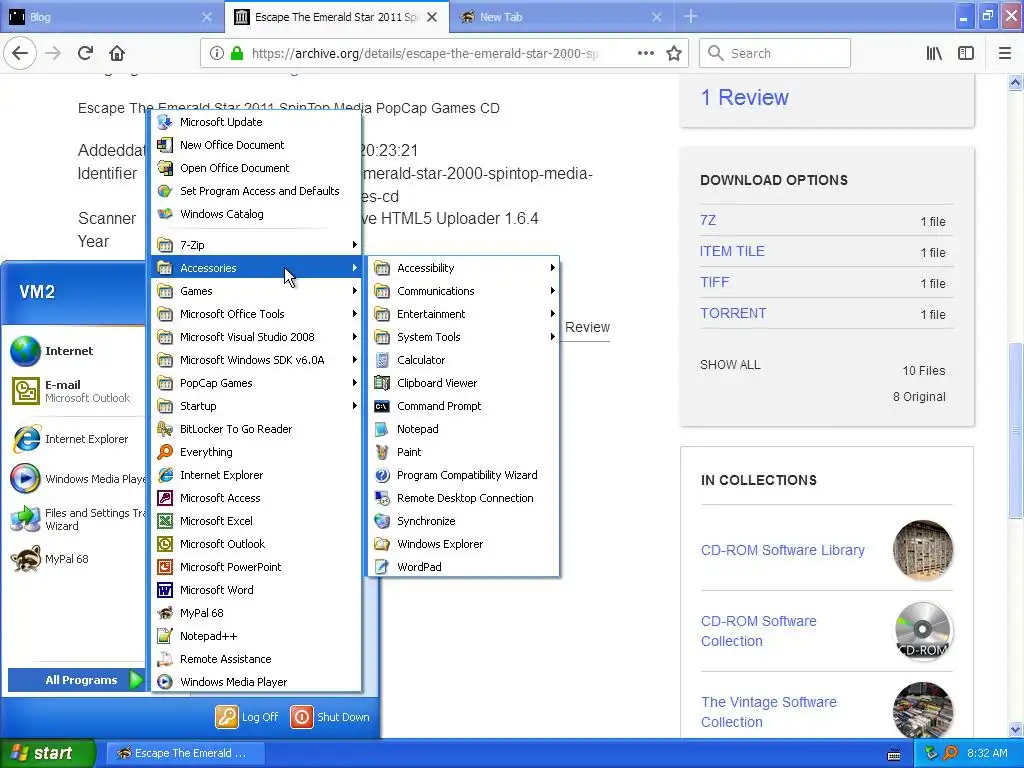Open MyPal 68 from Start menu left pane
This screenshot has width=1024, height=768.
[x=76, y=559]
